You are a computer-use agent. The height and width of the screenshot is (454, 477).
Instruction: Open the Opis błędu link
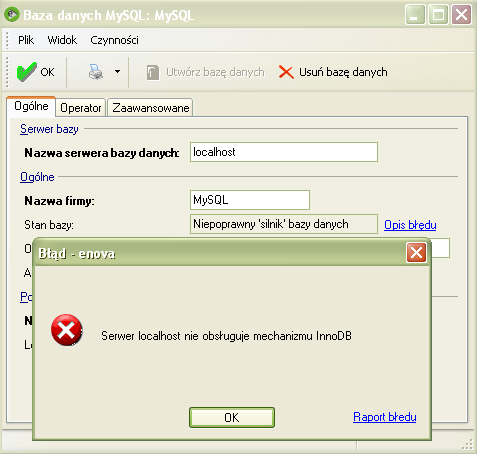410,225
